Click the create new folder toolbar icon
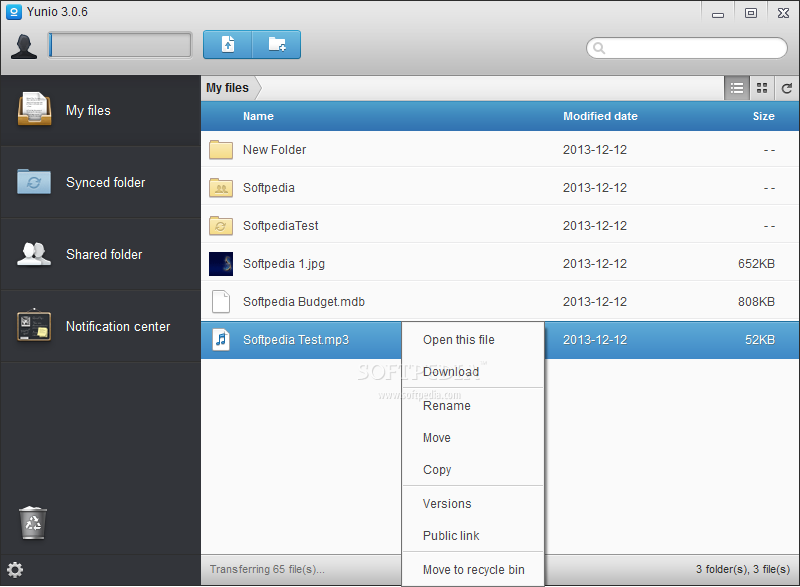Viewport: 800px width, 587px height. (277, 44)
